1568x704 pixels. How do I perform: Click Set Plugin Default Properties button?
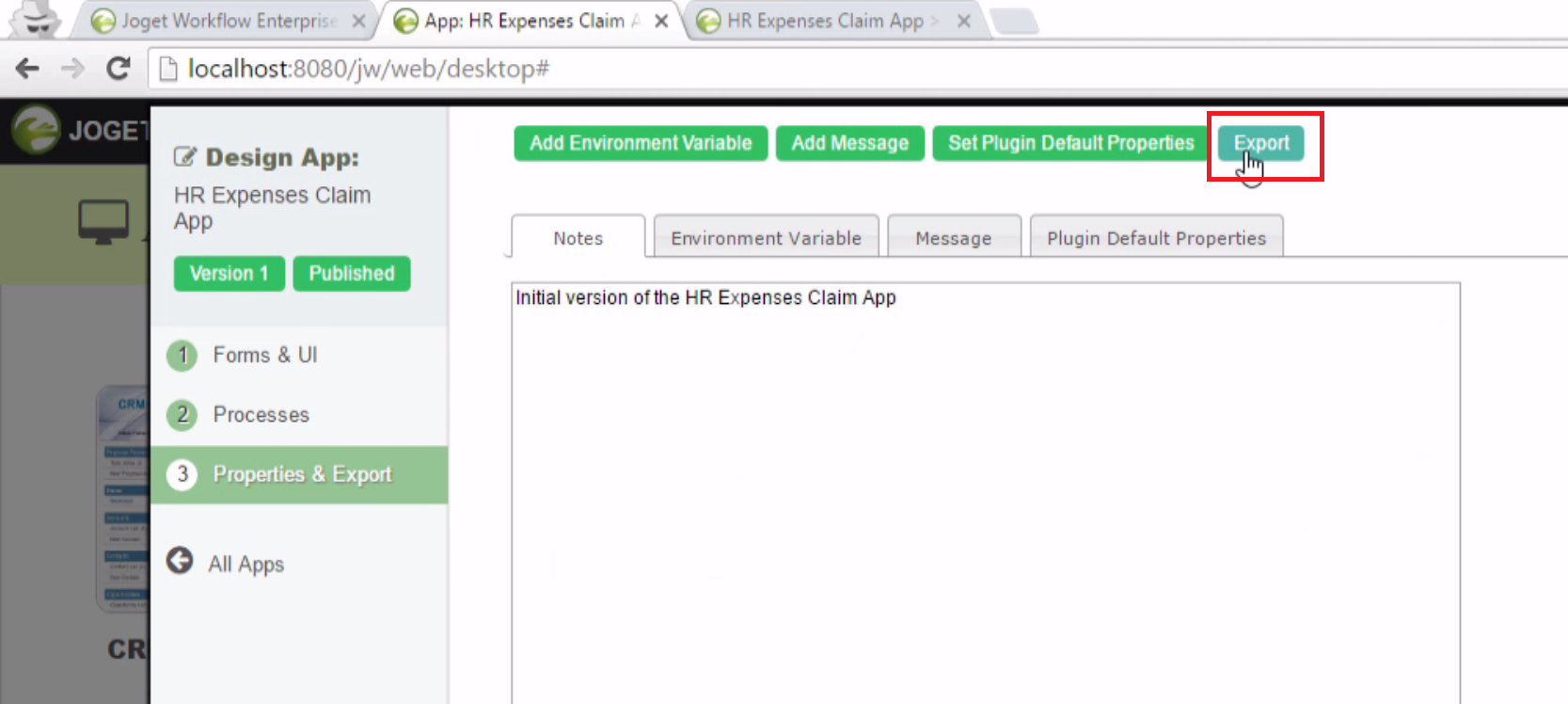pos(1071,143)
